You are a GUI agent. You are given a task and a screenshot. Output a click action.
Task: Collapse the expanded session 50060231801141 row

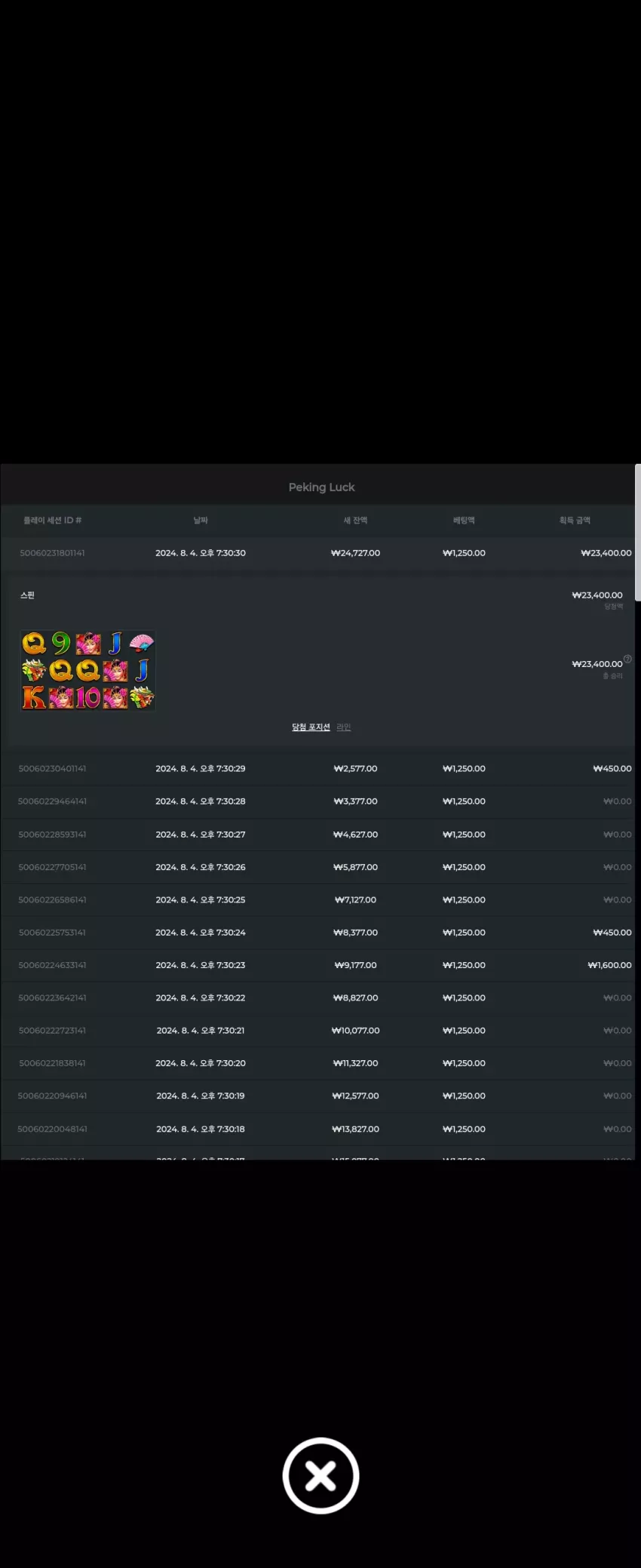coord(317,553)
